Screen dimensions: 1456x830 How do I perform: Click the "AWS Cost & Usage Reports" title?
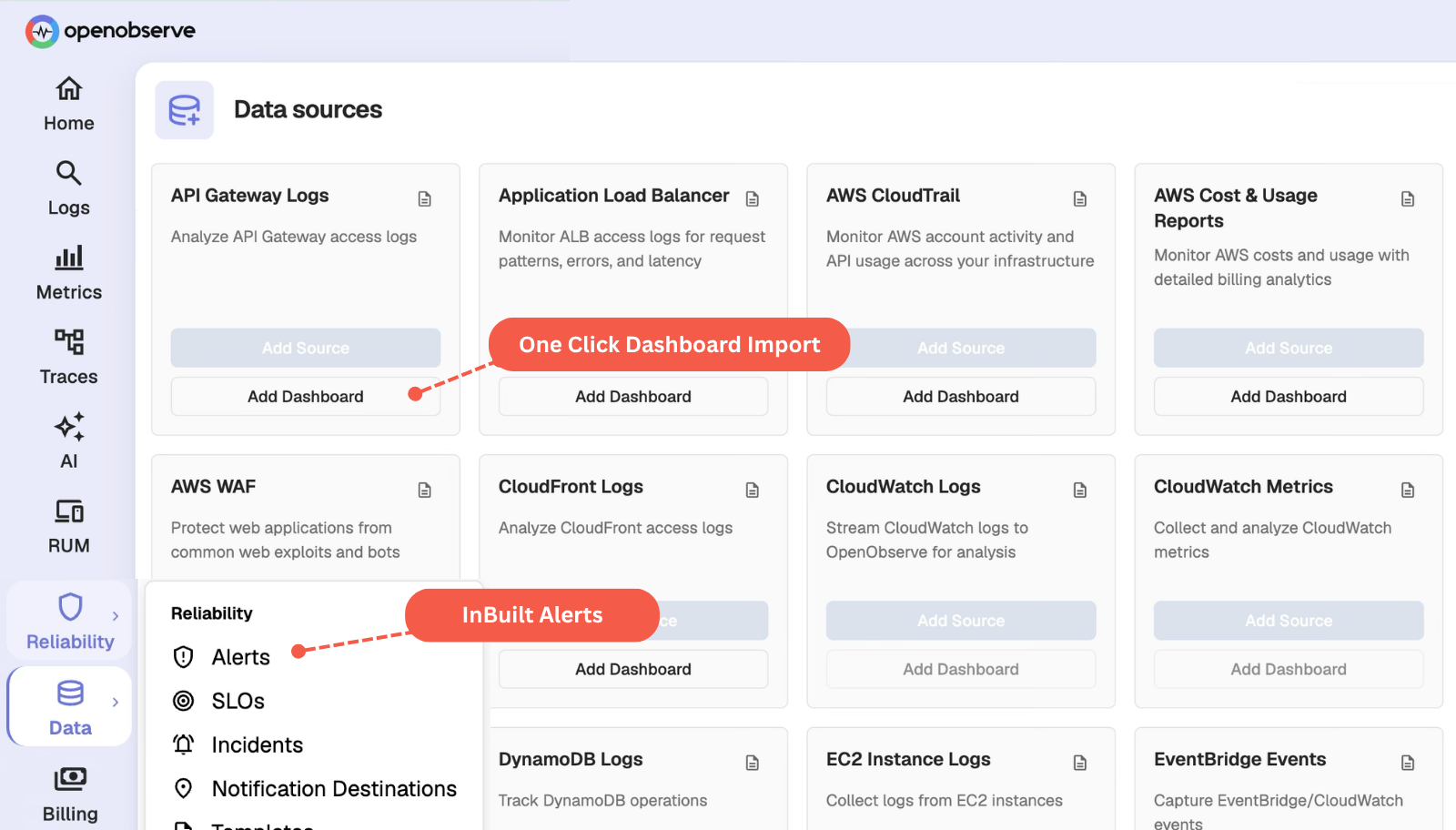coord(1236,208)
